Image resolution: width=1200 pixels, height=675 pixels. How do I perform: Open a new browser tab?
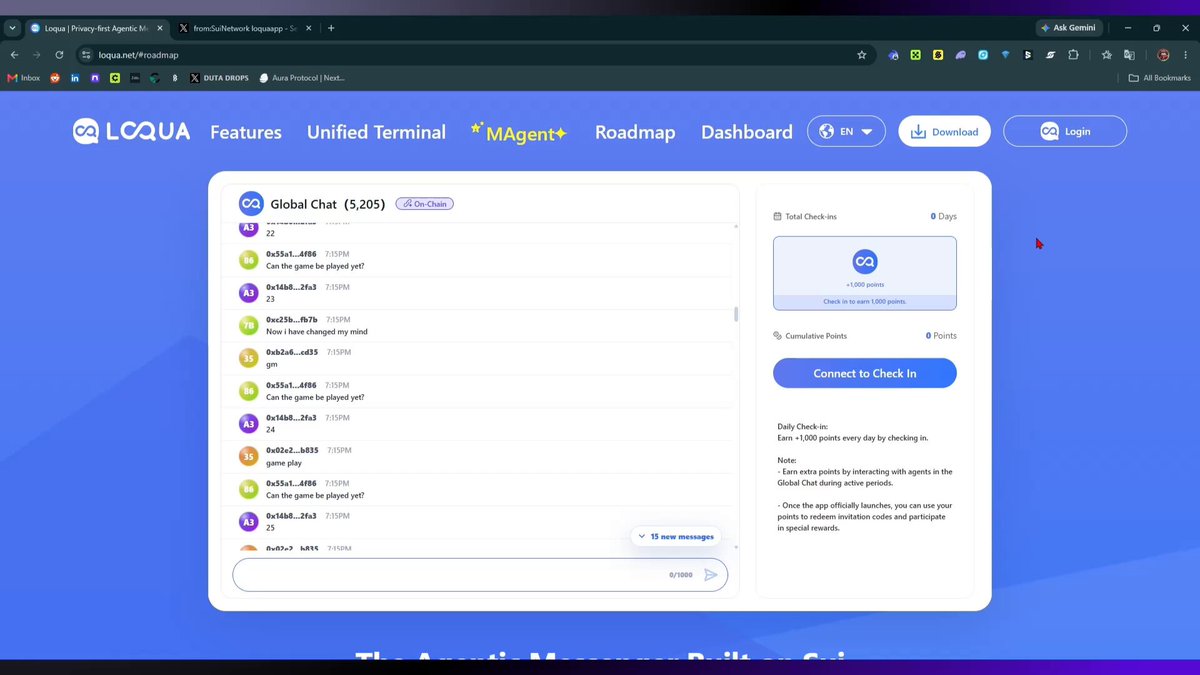pos(331,28)
